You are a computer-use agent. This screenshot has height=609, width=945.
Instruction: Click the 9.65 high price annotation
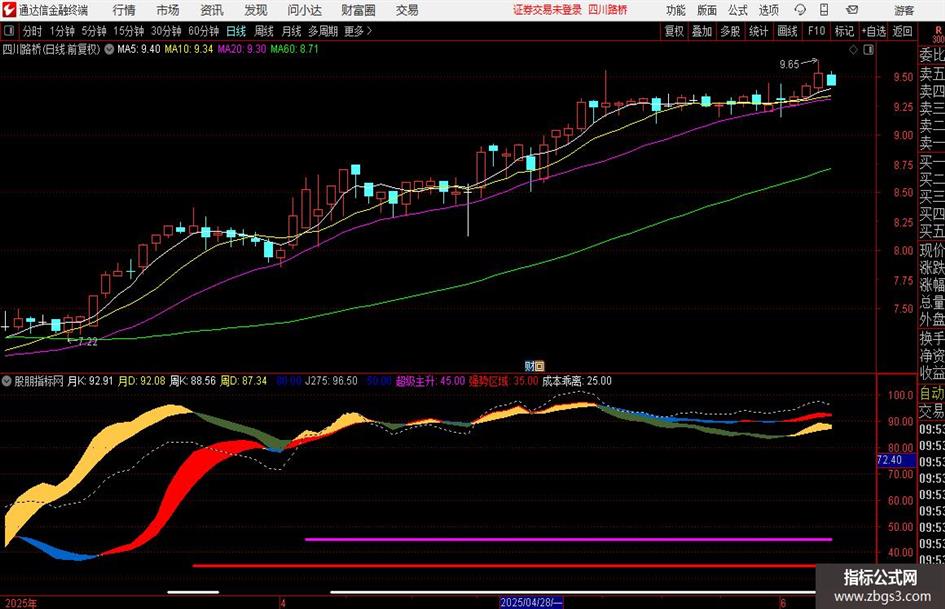pyautogui.click(x=789, y=65)
